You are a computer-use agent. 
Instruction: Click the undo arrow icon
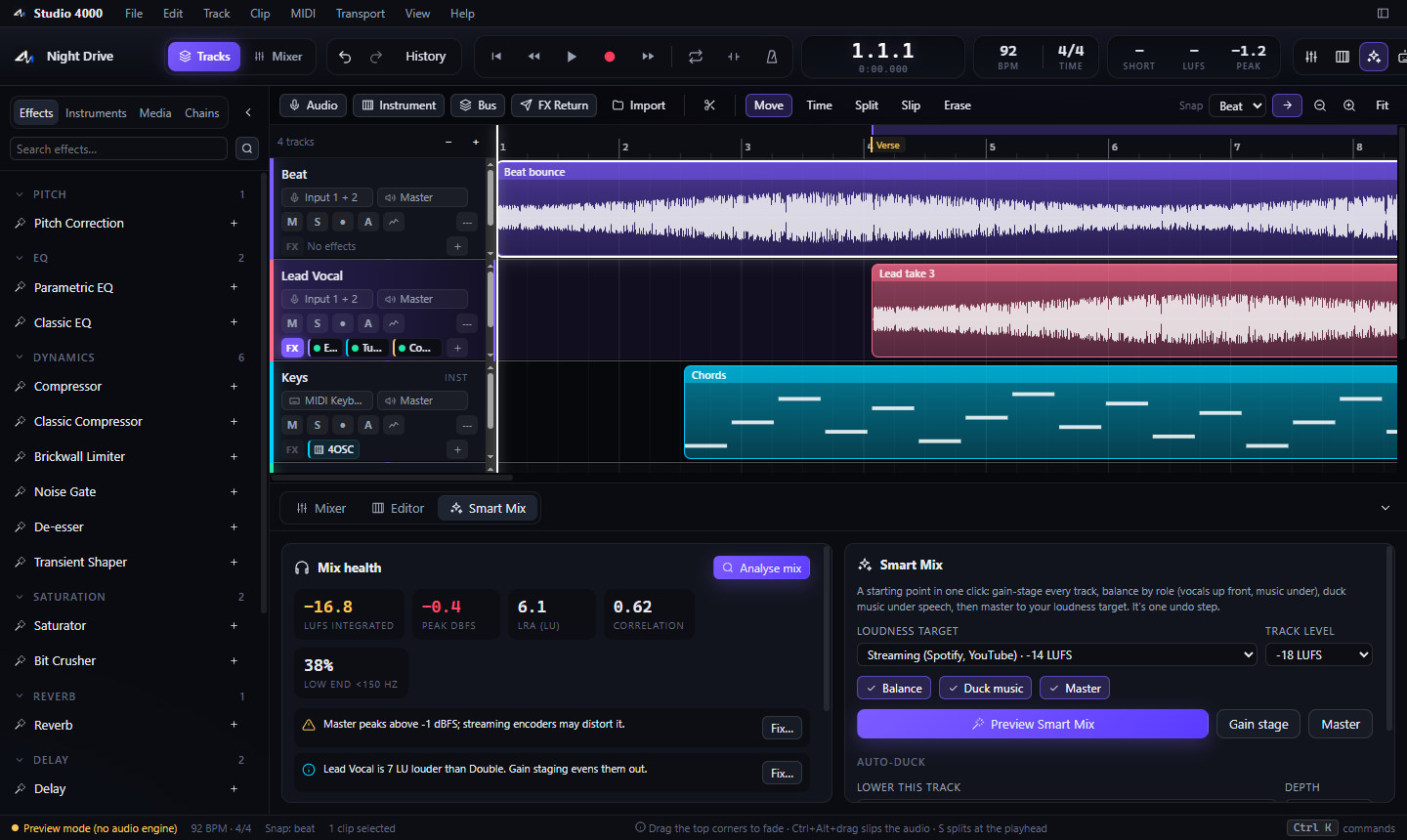pyautogui.click(x=345, y=57)
